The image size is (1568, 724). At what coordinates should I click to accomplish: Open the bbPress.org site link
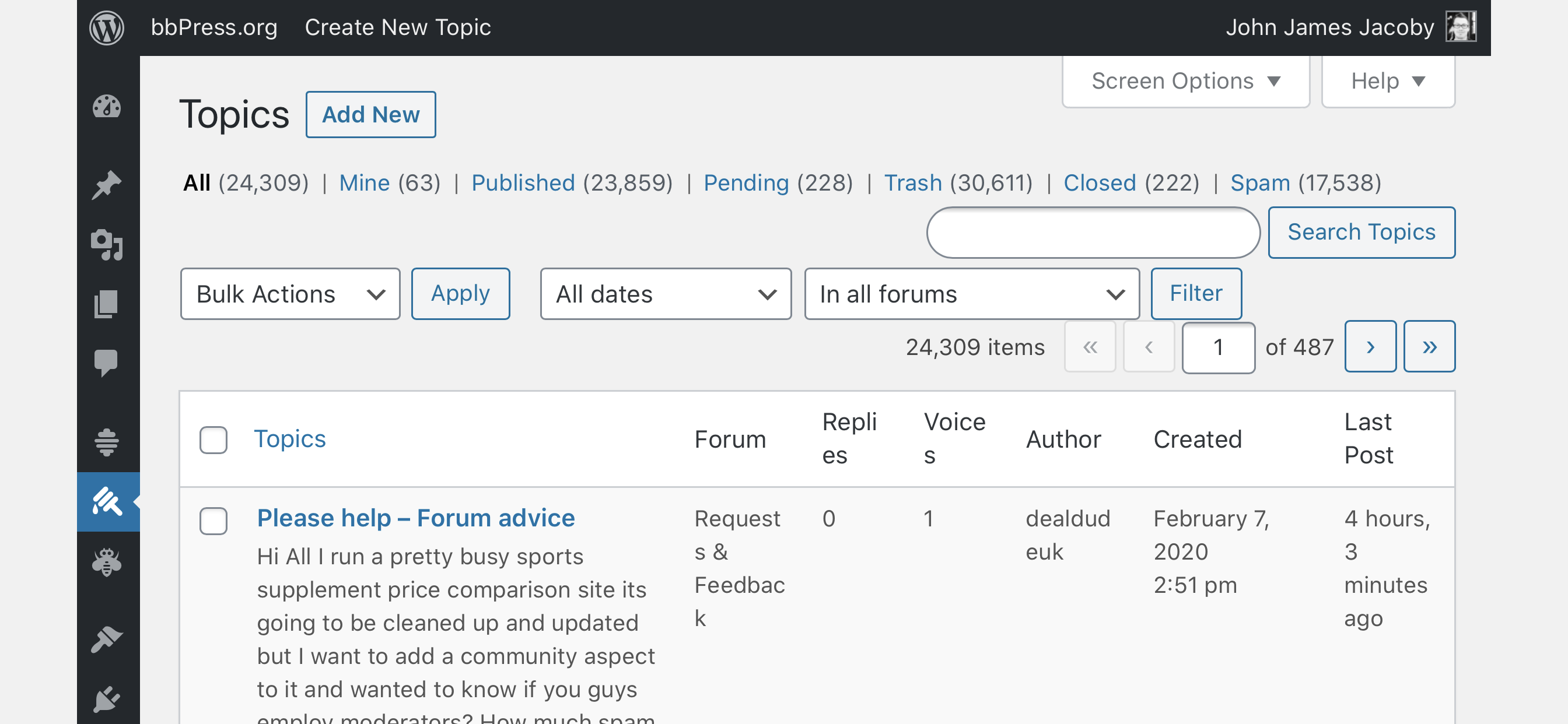[x=214, y=27]
